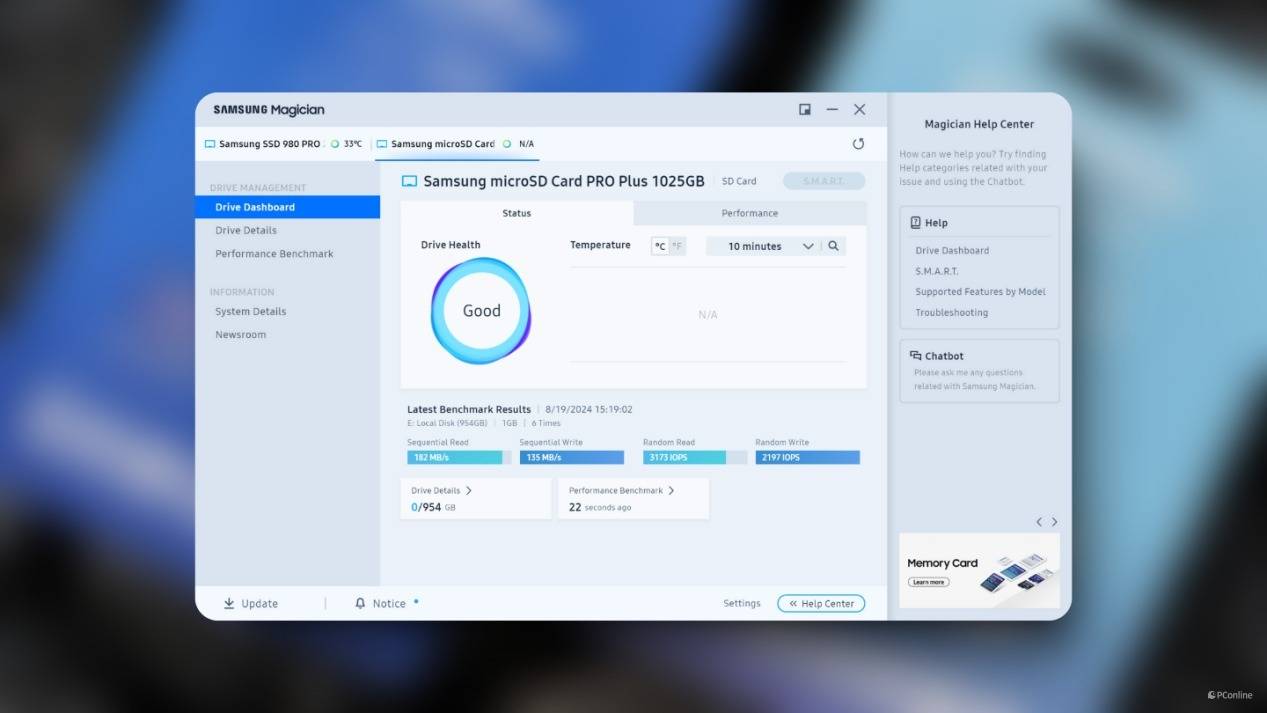
Task: Switch to the Performance tab
Action: (x=749, y=213)
